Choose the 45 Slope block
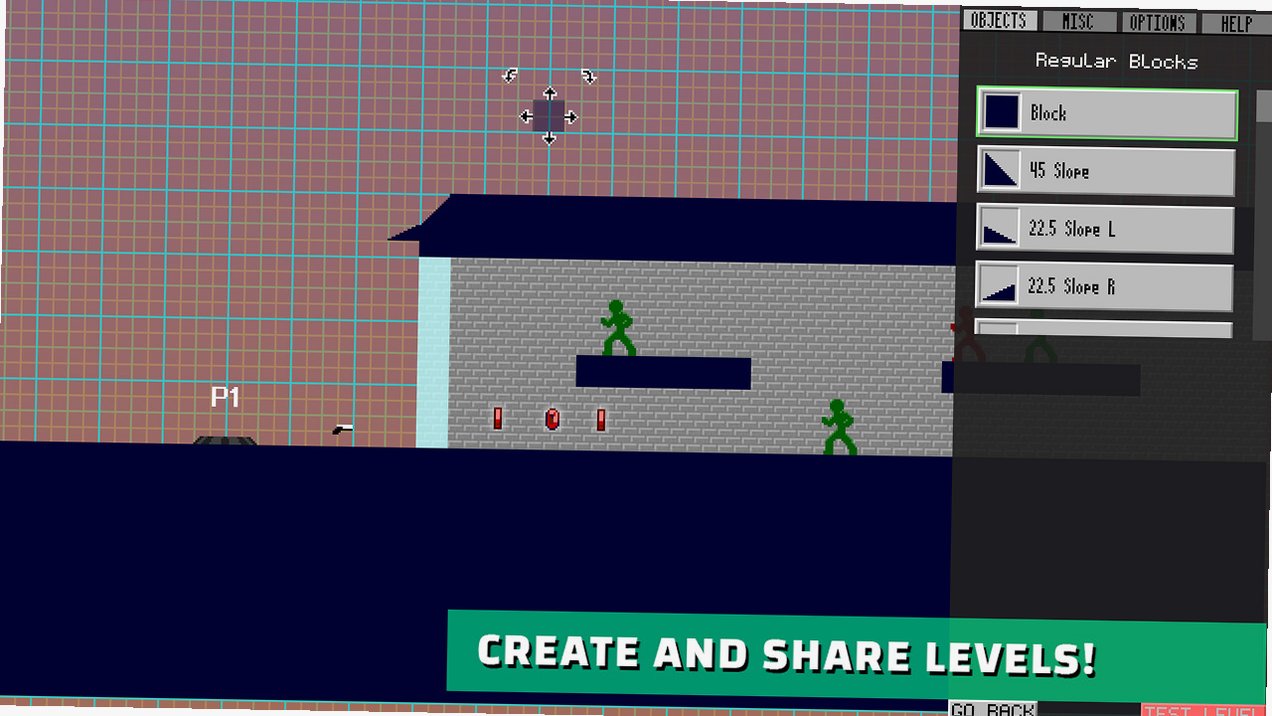Screen dimensions: 1272x716 coord(1106,172)
